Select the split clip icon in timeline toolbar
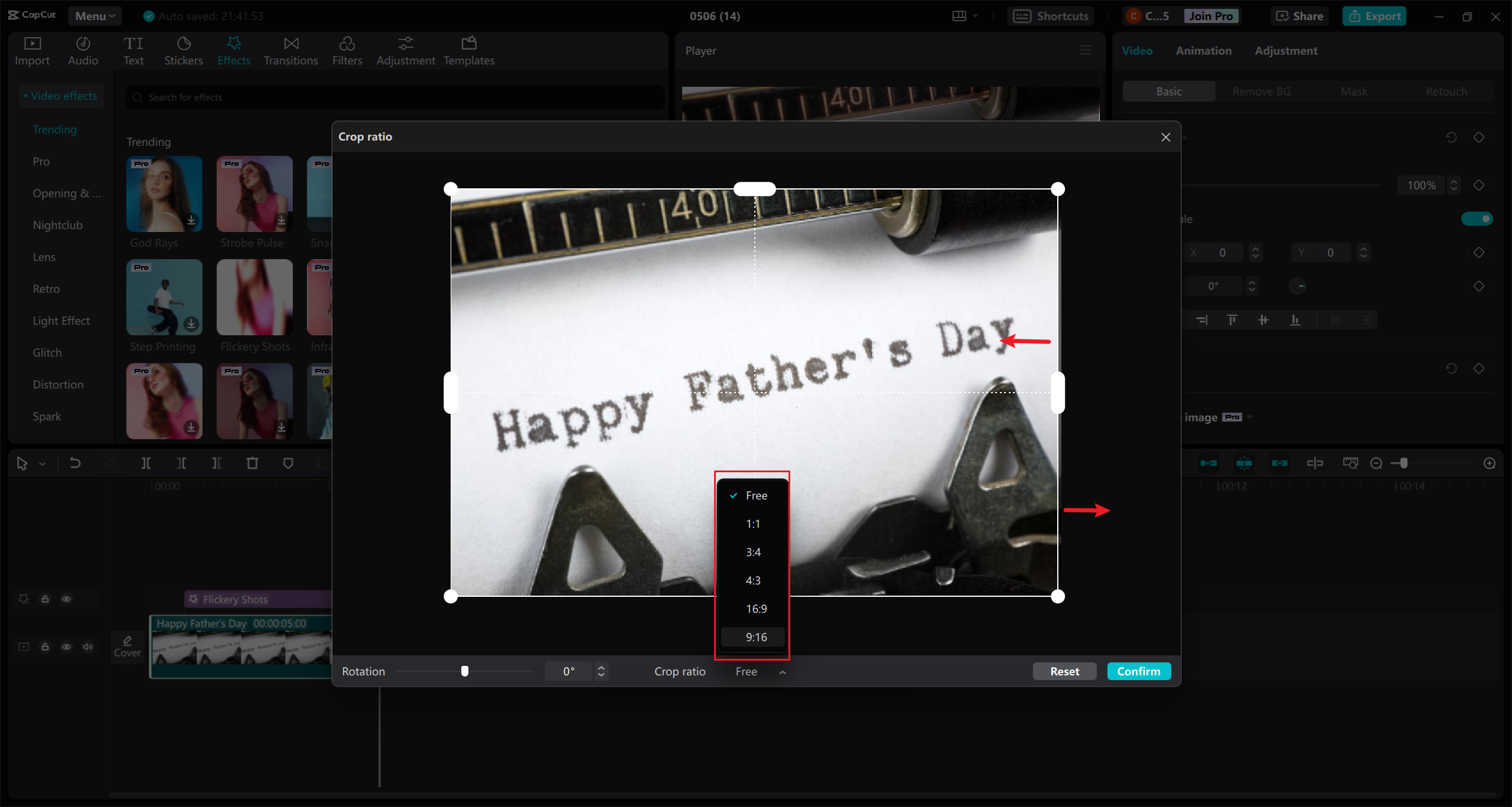 tap(146, 463)
